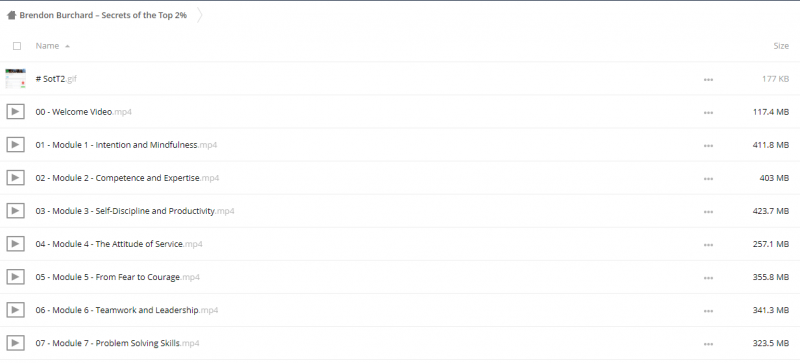This screenshot has height=363, width=800.
Task: Click the play icon for 00 - Welcome Video
Action: (15, 111)
